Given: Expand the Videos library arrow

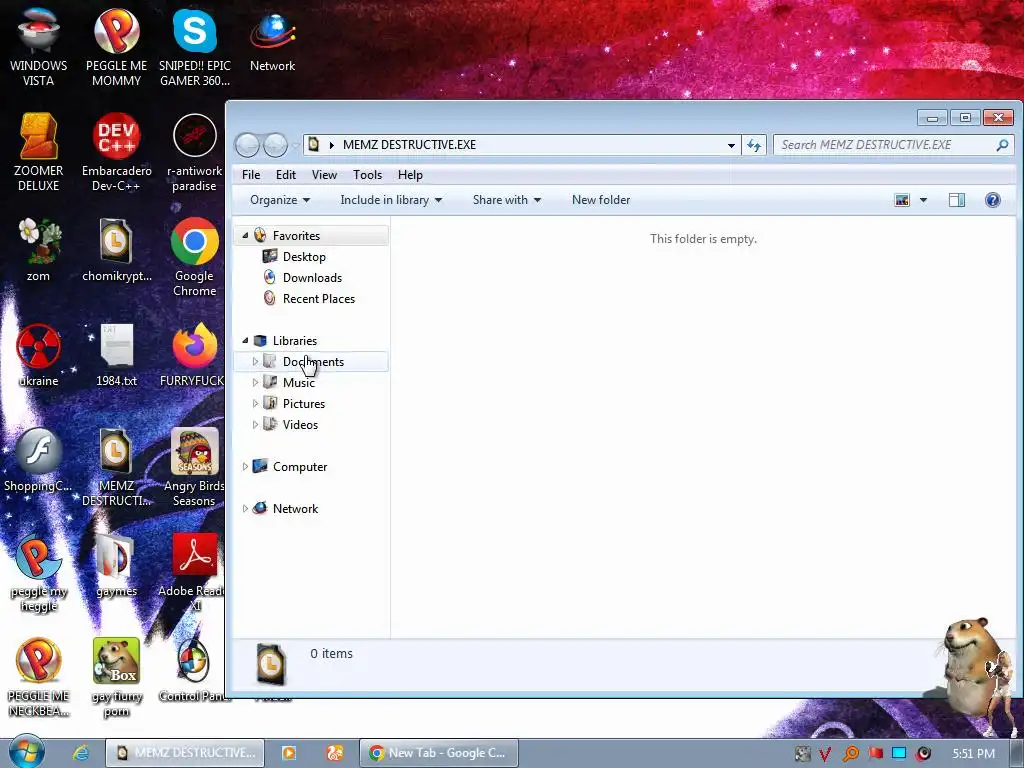Looking at the screenshot, I should 255,424.
